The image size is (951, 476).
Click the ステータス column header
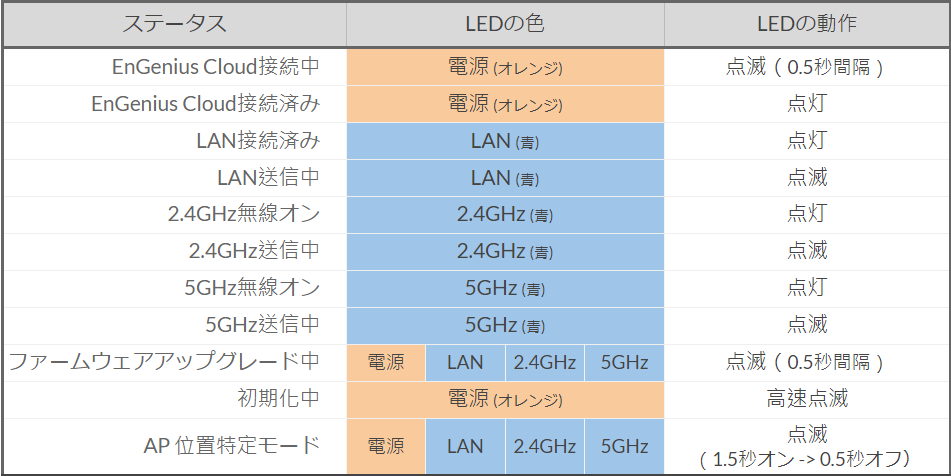click(174, 24)
